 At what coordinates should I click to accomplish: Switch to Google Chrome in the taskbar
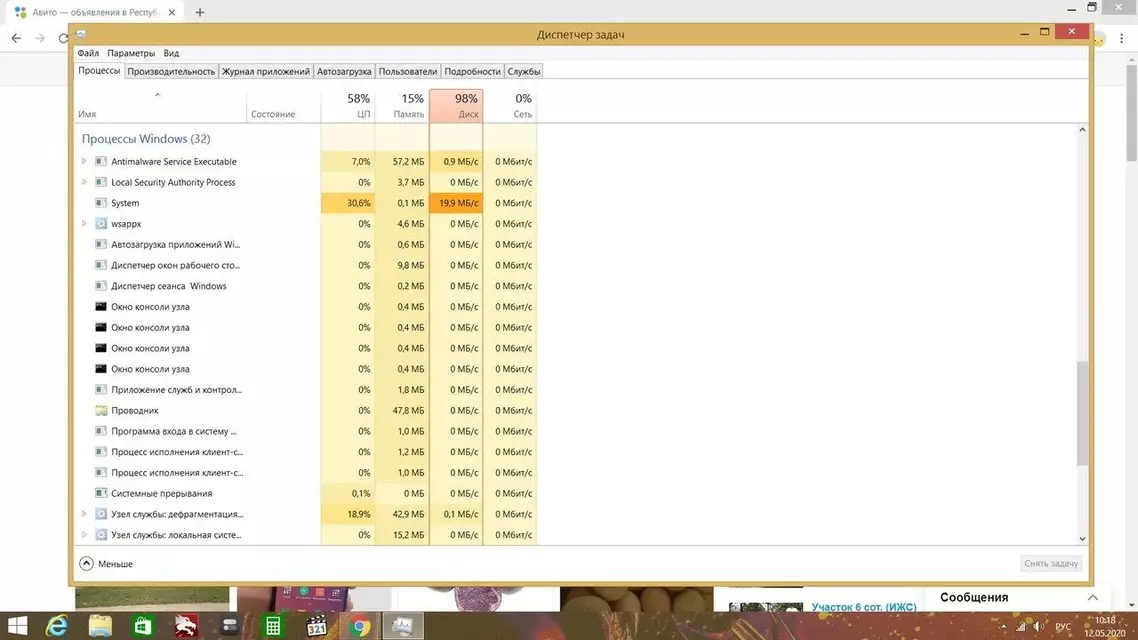359,625
